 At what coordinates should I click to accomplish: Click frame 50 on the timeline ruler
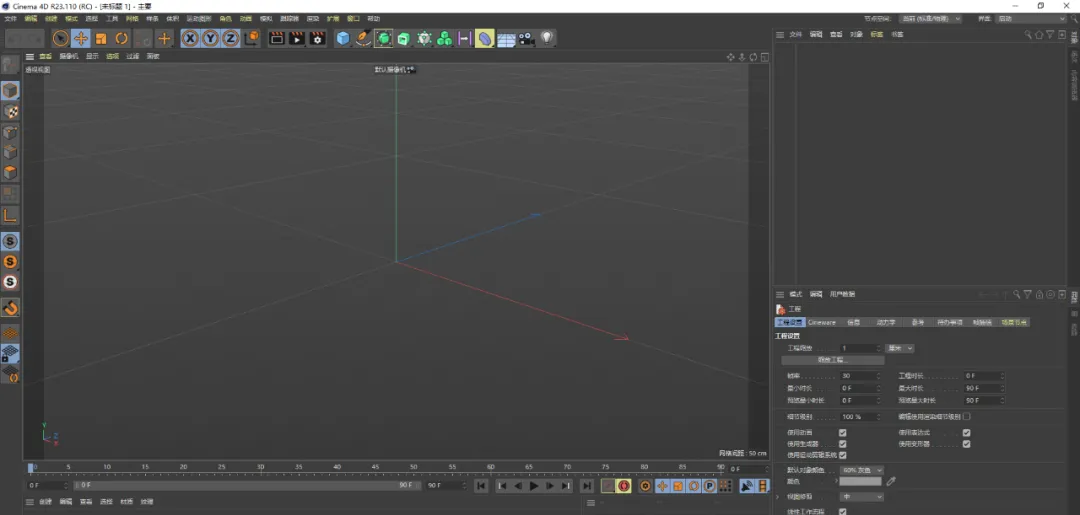(414, 467)
